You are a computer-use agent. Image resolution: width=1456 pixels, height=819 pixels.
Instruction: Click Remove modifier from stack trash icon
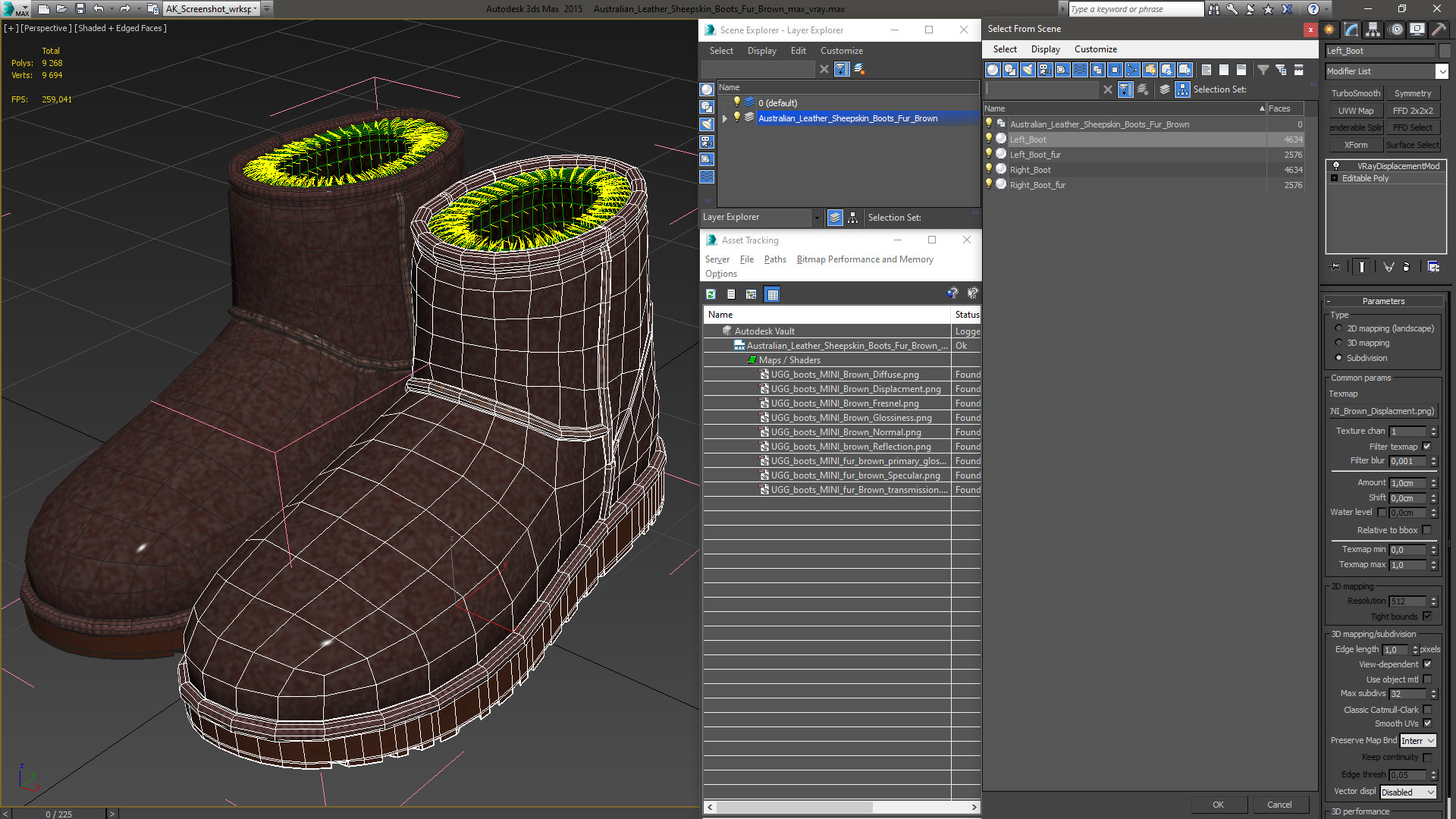pyautogui.click(x=1407, y=267)
